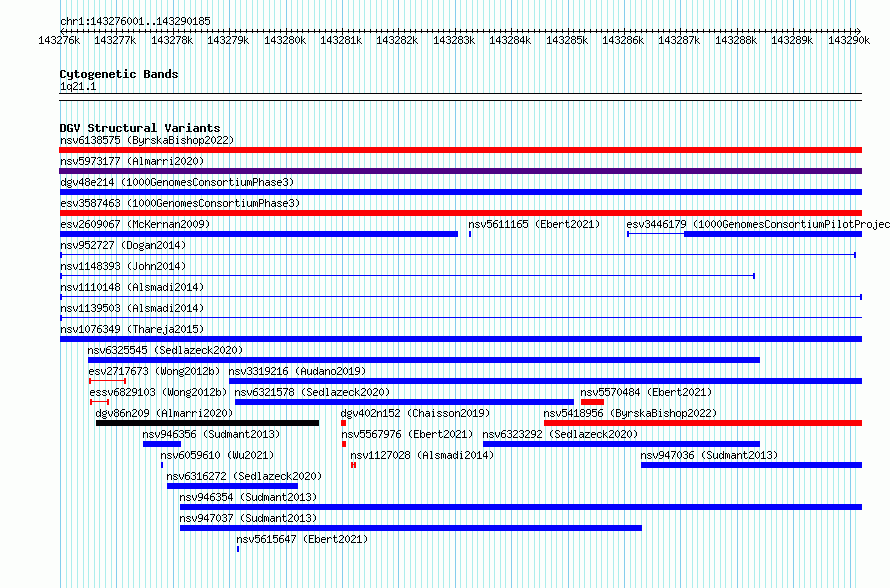Select the short red nsv5570484 bar
The width and height of the screenshot is (890, 588).
point(592,402)
